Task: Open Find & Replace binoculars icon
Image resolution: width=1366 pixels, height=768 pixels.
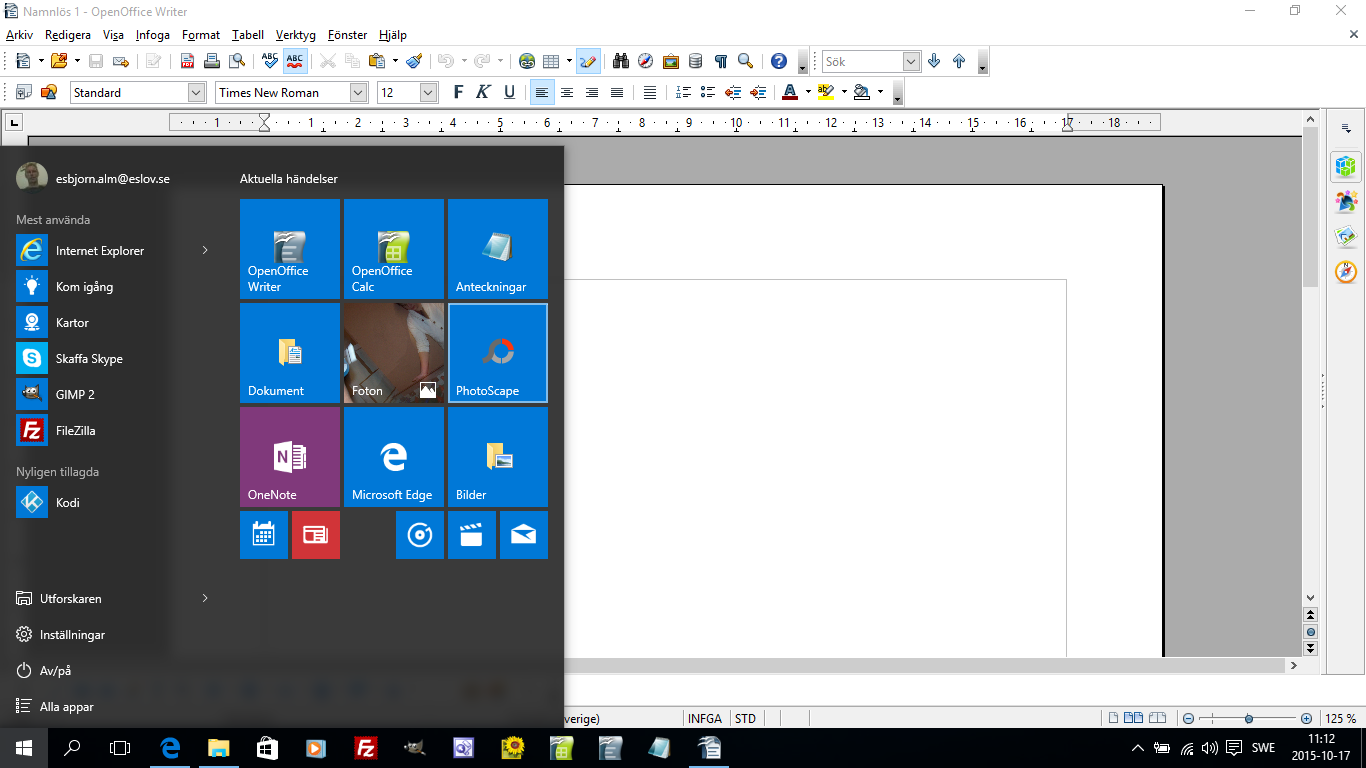Action: point(621,61)
